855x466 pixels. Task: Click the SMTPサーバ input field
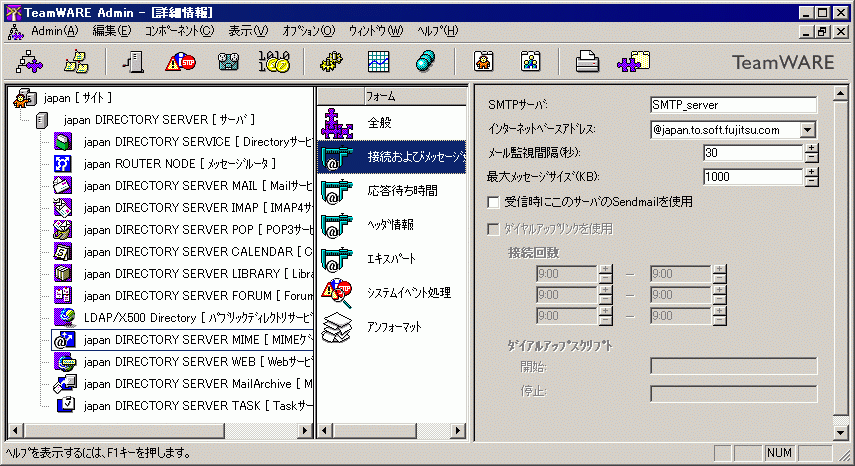coord(734,105)
